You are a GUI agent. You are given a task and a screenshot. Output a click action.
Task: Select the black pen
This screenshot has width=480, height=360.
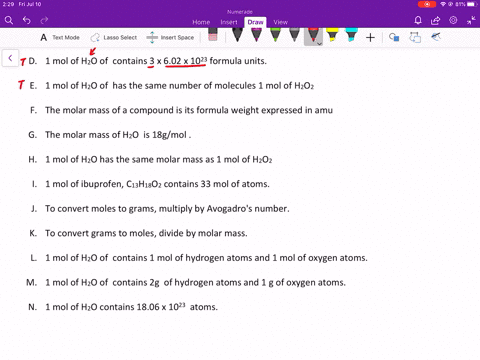237,35
